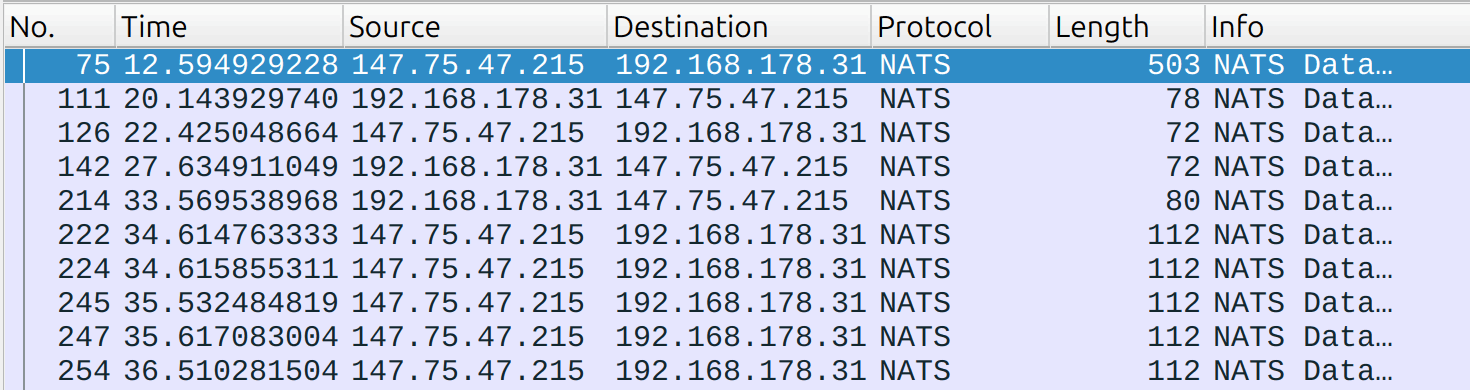Click Protocol NATS in packet 222 row
Viewport: 1470px width, 390px height.
click(x=915, y=235)
